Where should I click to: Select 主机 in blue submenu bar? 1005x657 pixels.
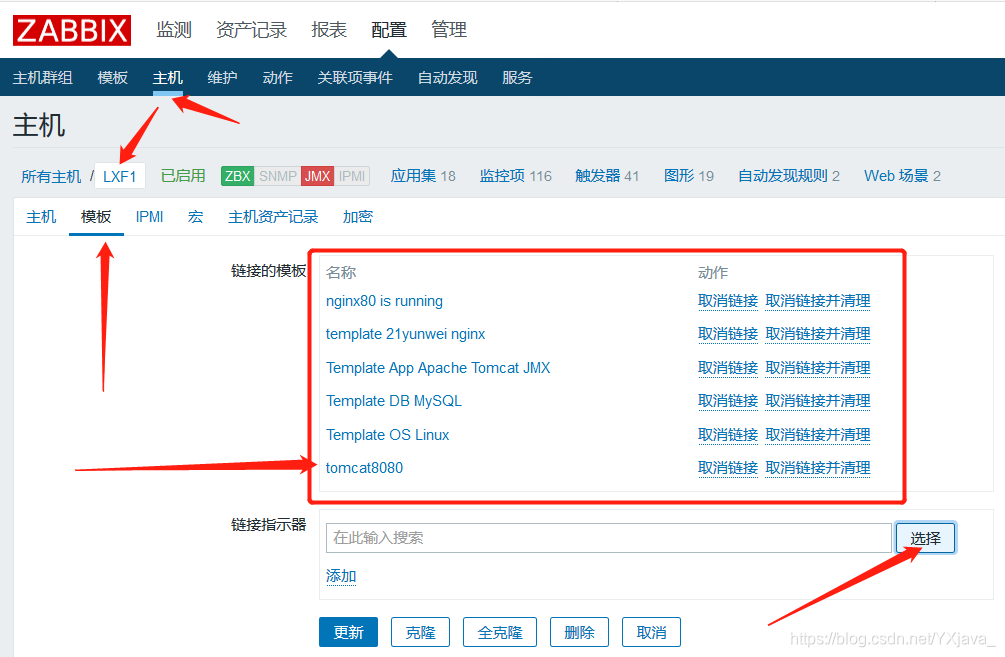[x=168, y=78]
